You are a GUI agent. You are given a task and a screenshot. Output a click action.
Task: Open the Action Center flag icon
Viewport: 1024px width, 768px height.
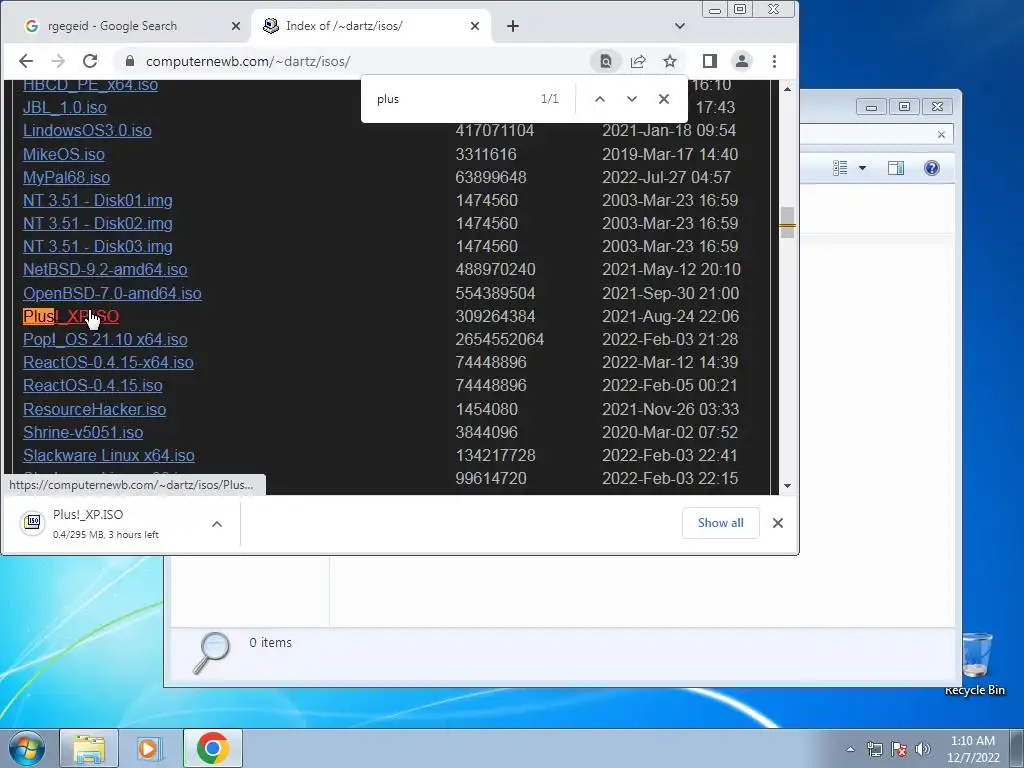(899, 749)
